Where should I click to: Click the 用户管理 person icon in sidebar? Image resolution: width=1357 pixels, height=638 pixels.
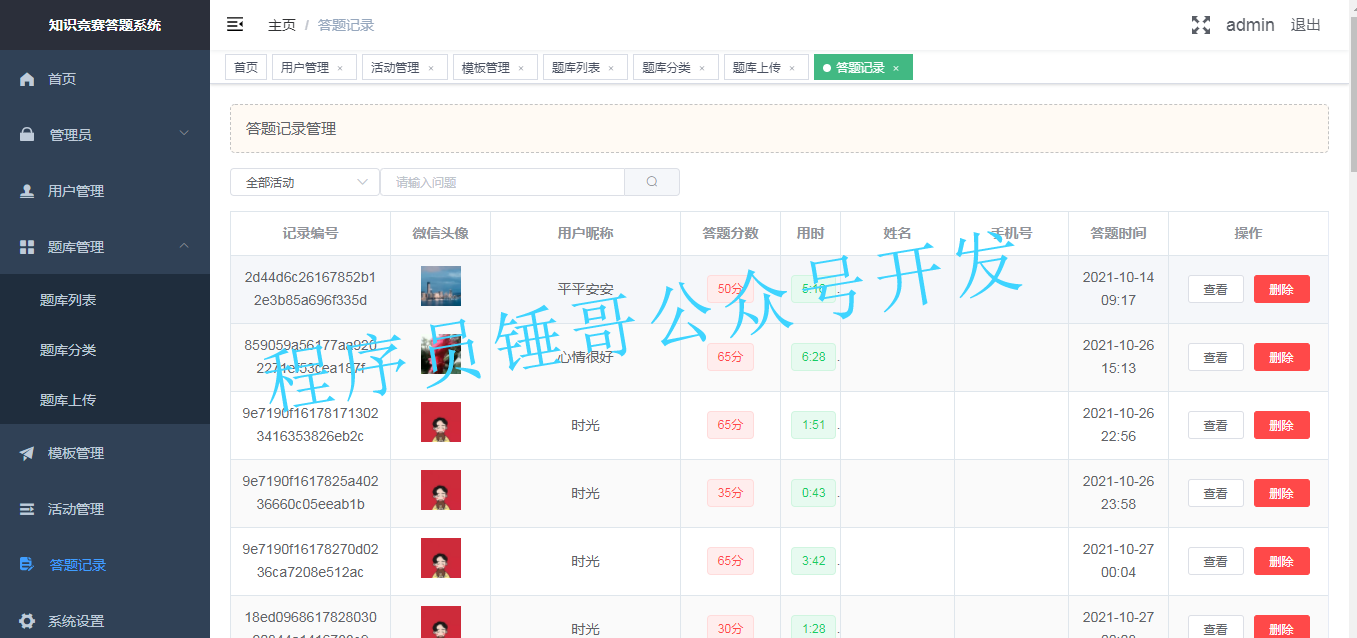[27, 191]
